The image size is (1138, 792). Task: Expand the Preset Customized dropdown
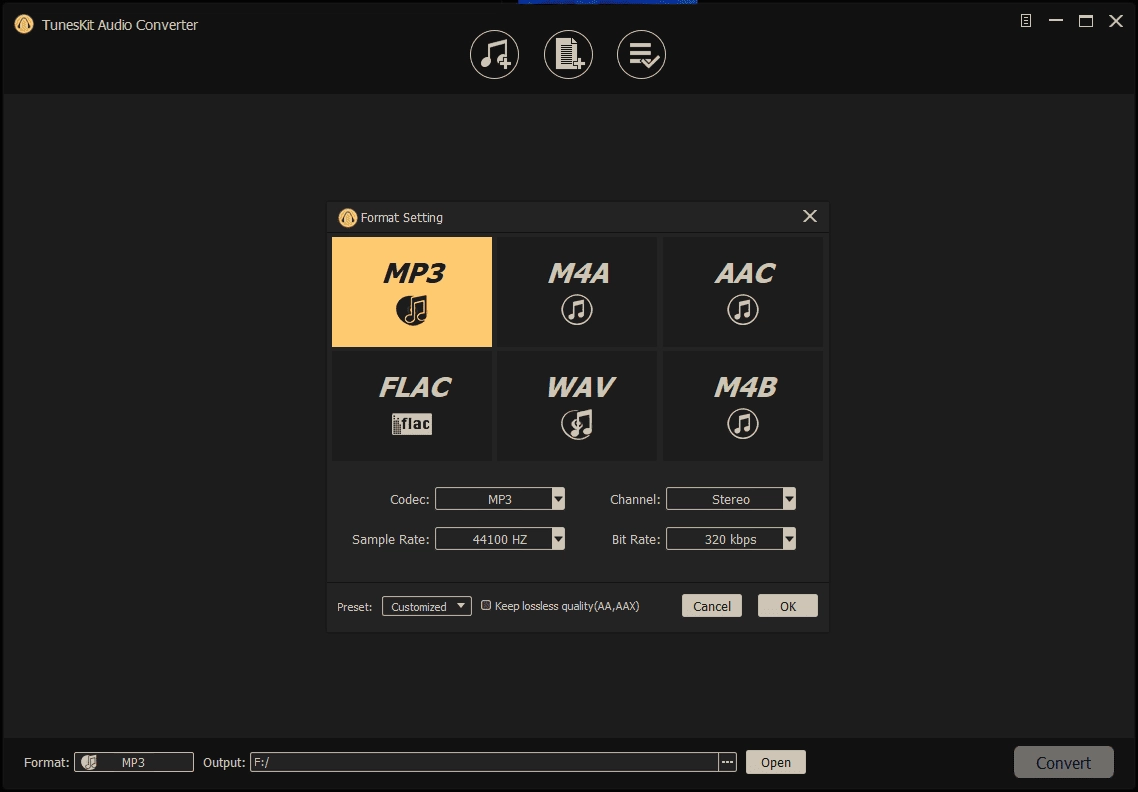[427, 606]
